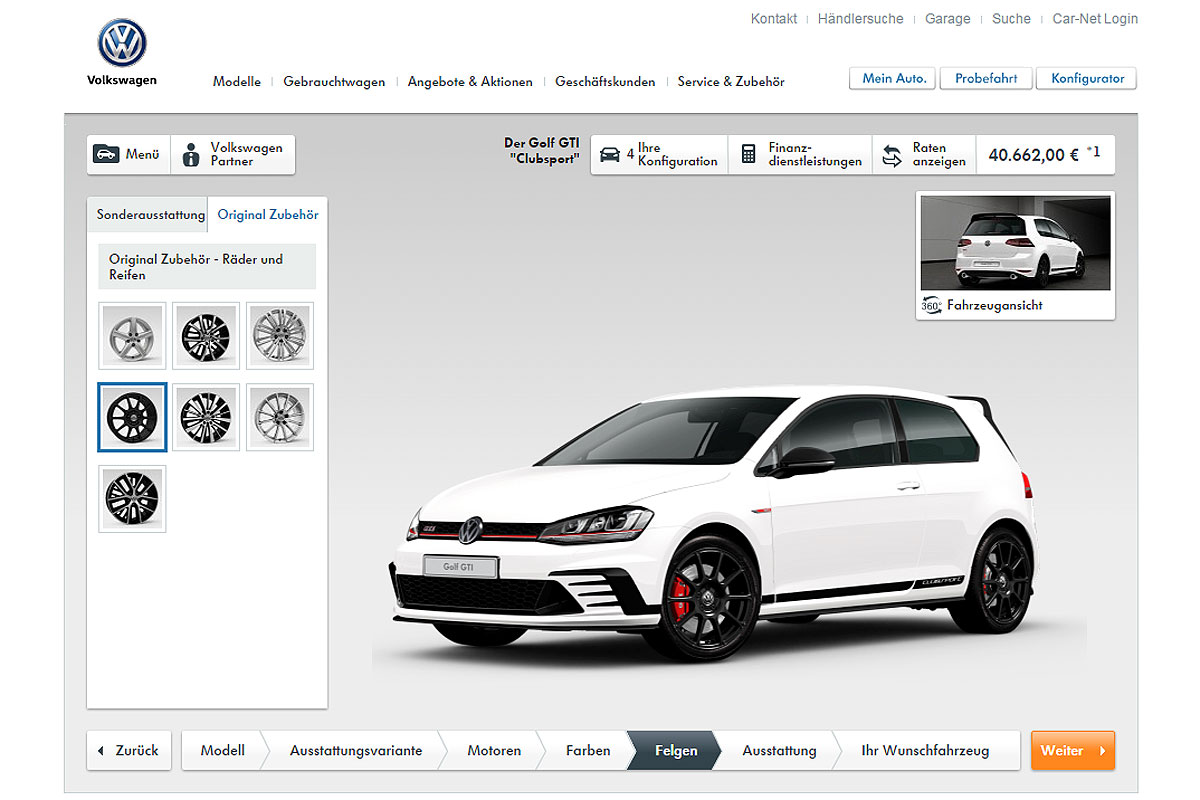Click the 360° Fahrzeugansicht icon
Screen dimensions: 1200x800
[x=932, y=306]
